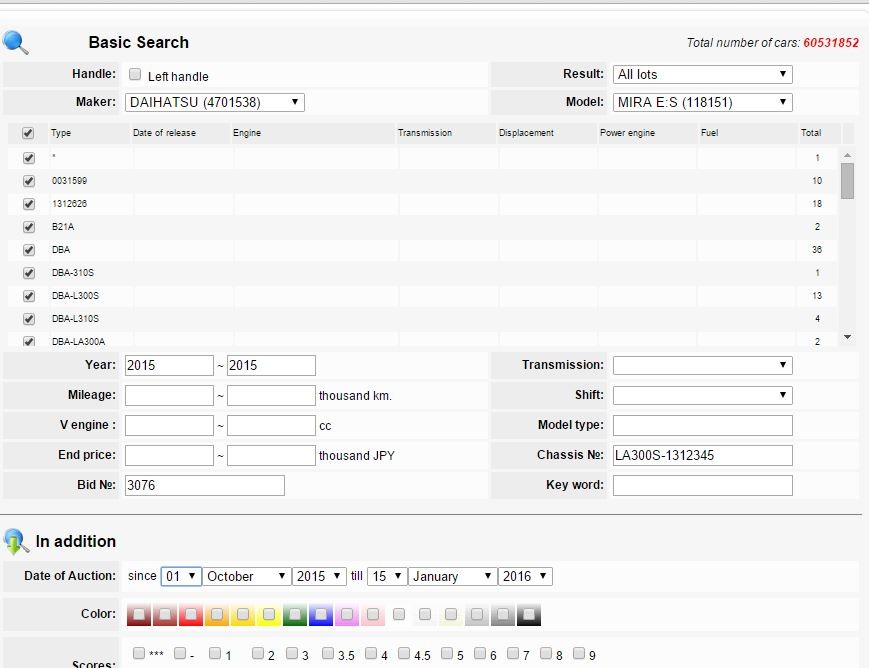This screenshot has height=668, width=869.
Task: Click the maximum End price field
Action: click(x=272, y=456)
